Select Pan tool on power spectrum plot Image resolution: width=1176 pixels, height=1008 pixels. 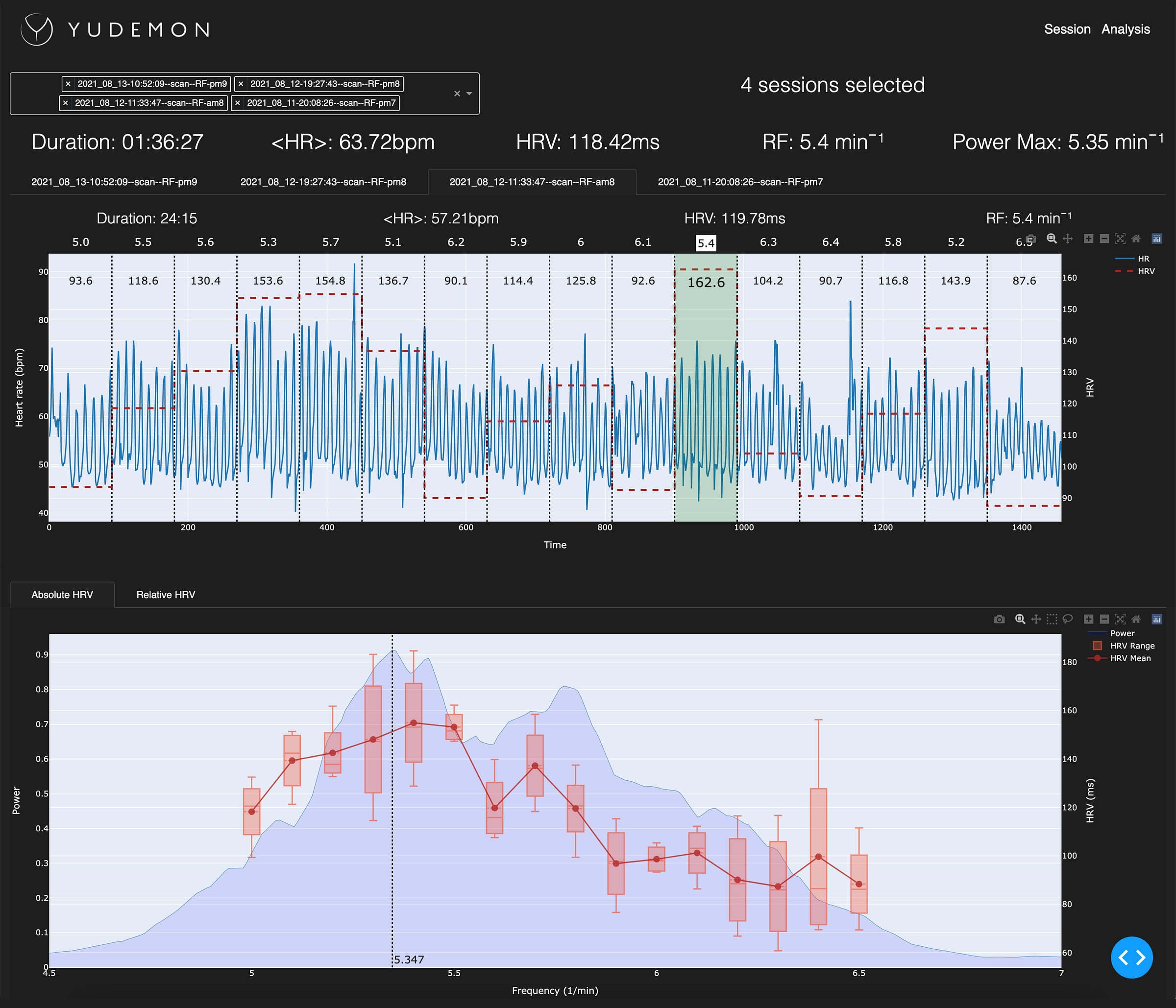(x=1036, y=620)
